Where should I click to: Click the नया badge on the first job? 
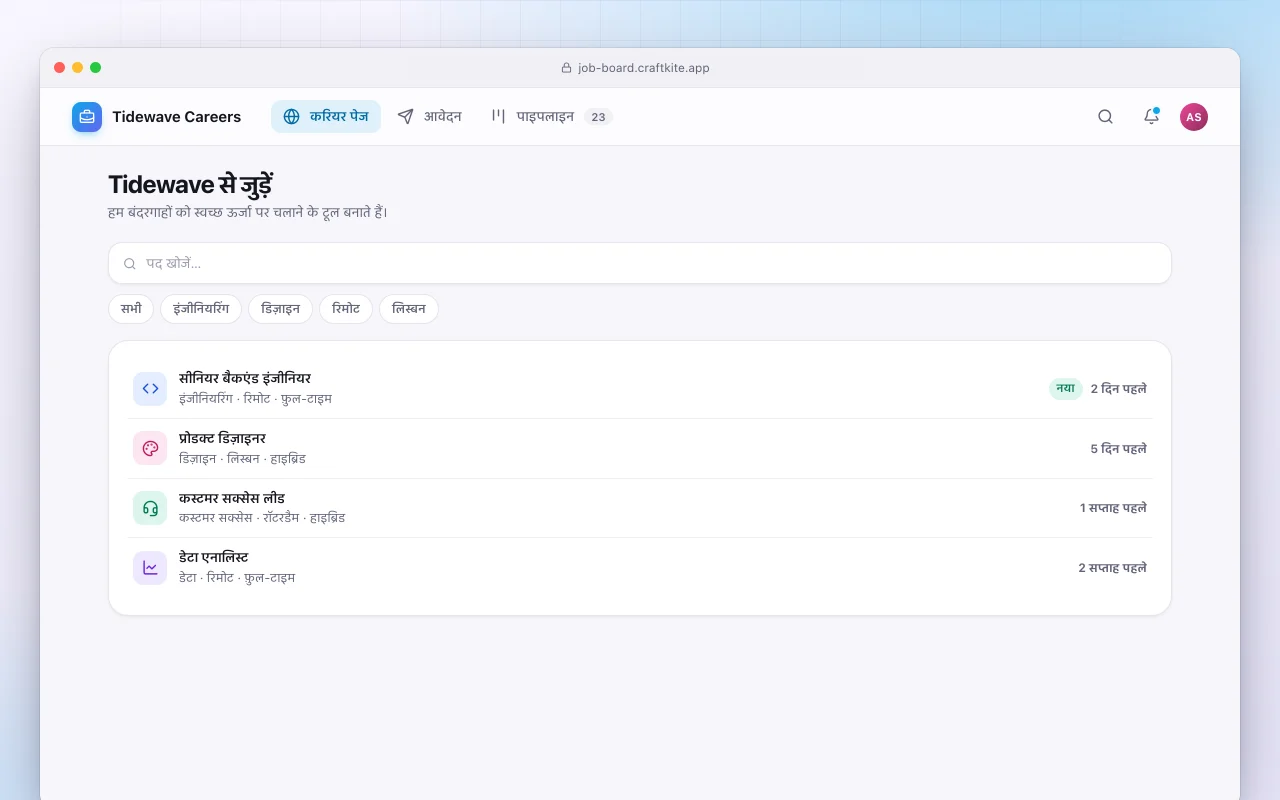[x=1065, y=389]
